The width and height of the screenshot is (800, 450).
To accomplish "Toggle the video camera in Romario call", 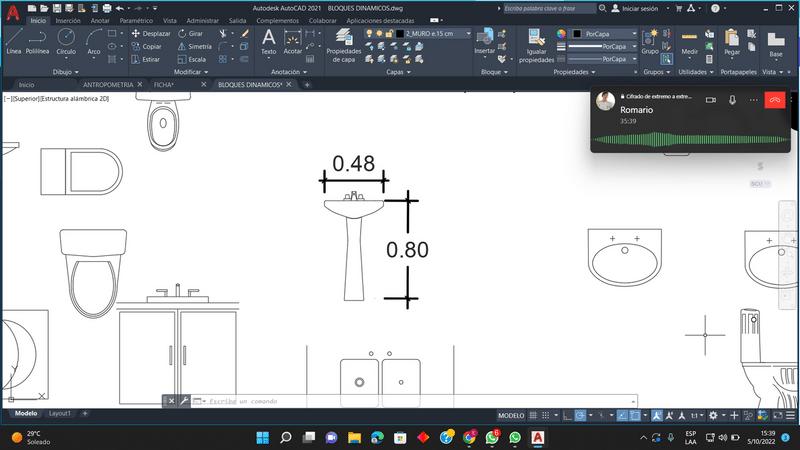I will 711,100.
